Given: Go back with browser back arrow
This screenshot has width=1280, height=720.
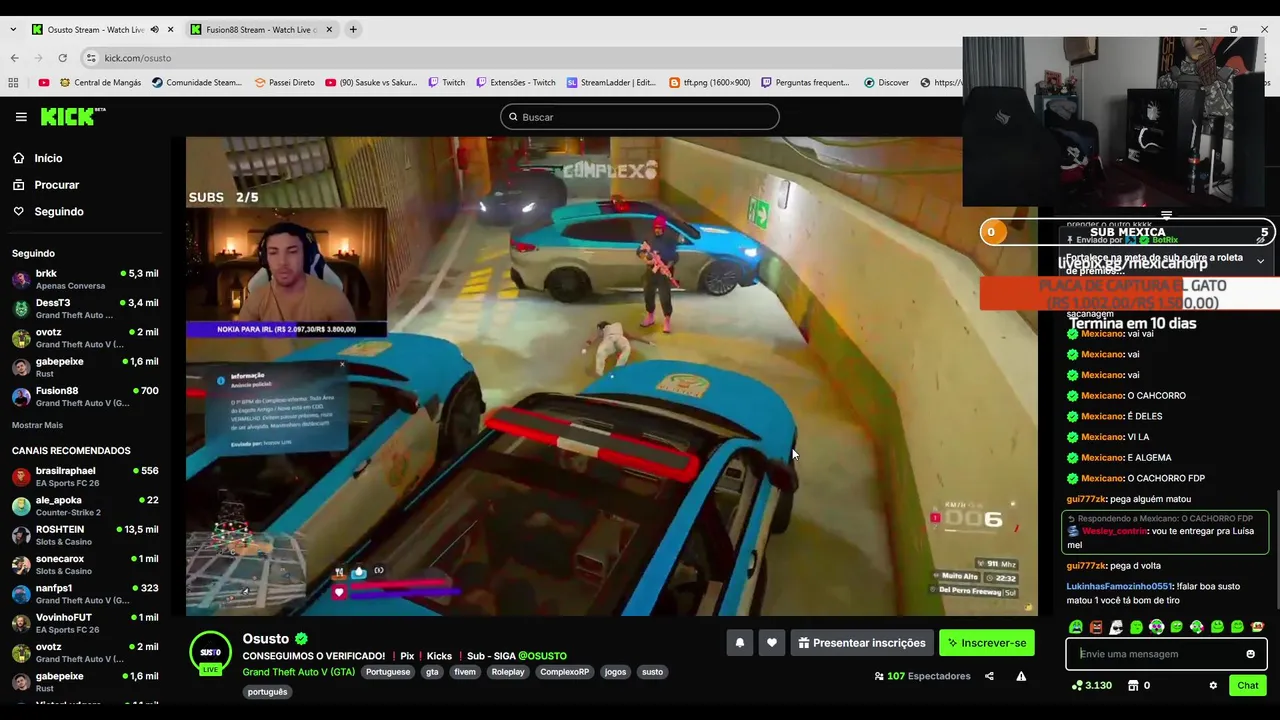Looking at the screenshot, I should pyautogui.click(x=14, y=58).
